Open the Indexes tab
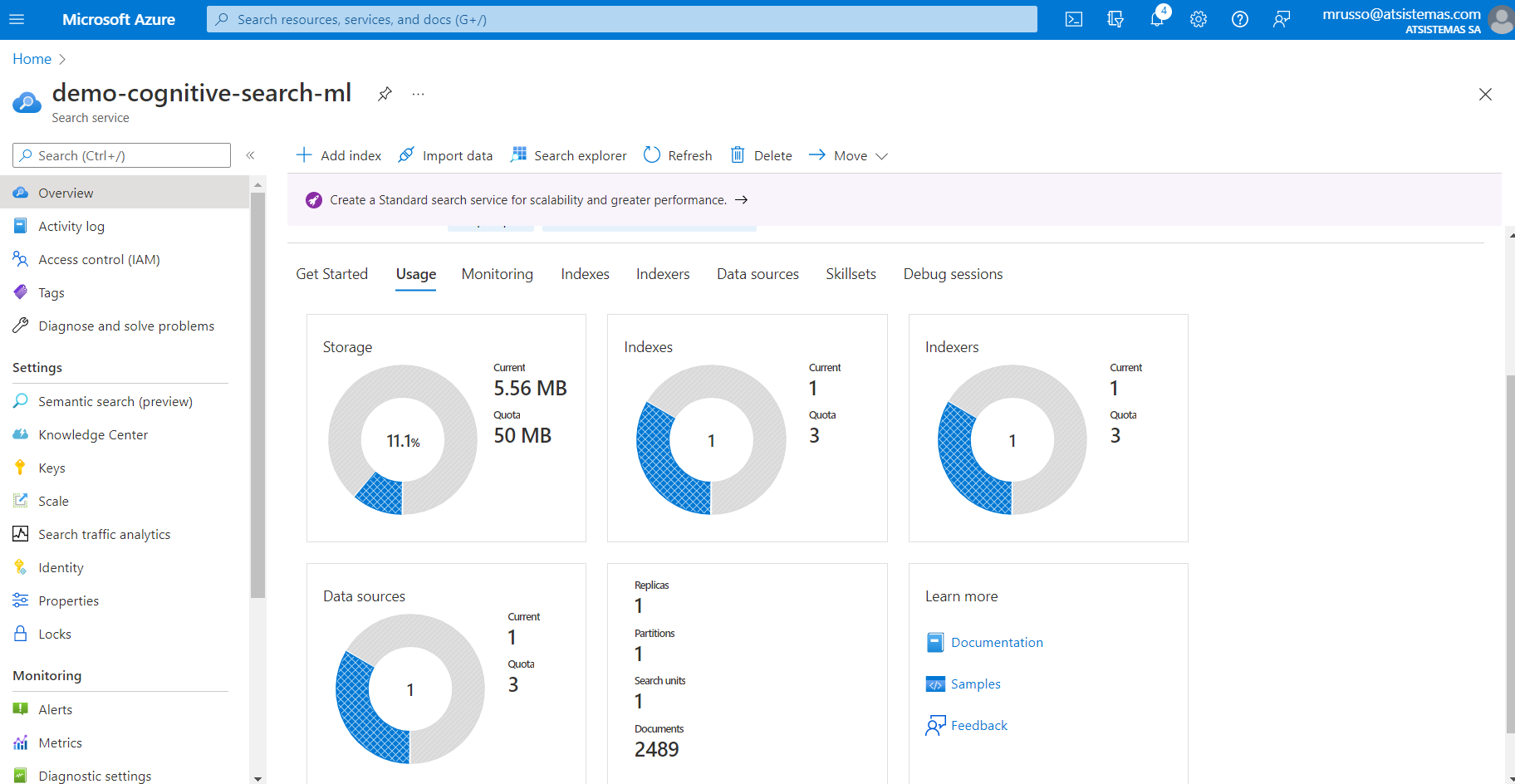Viewport: 1515px width, 784px height. pos(585,274)
